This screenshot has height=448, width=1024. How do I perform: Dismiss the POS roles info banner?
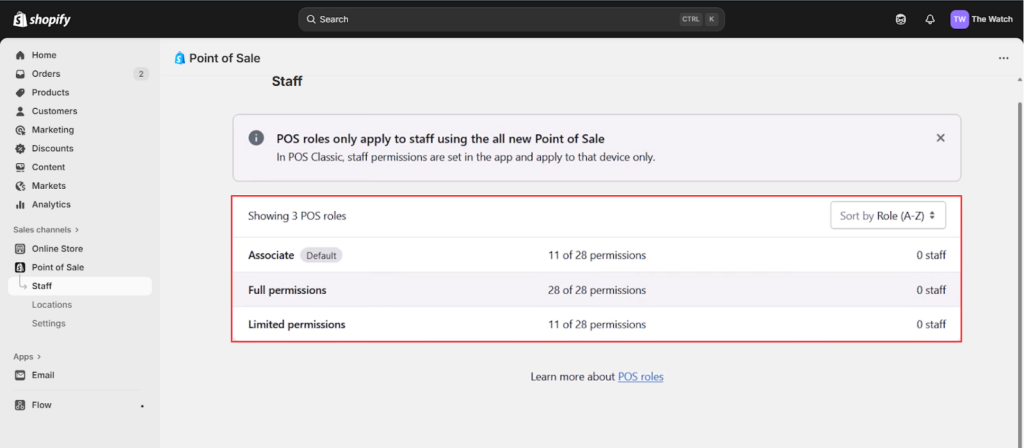pyautogui.click(x=940, y=138)
